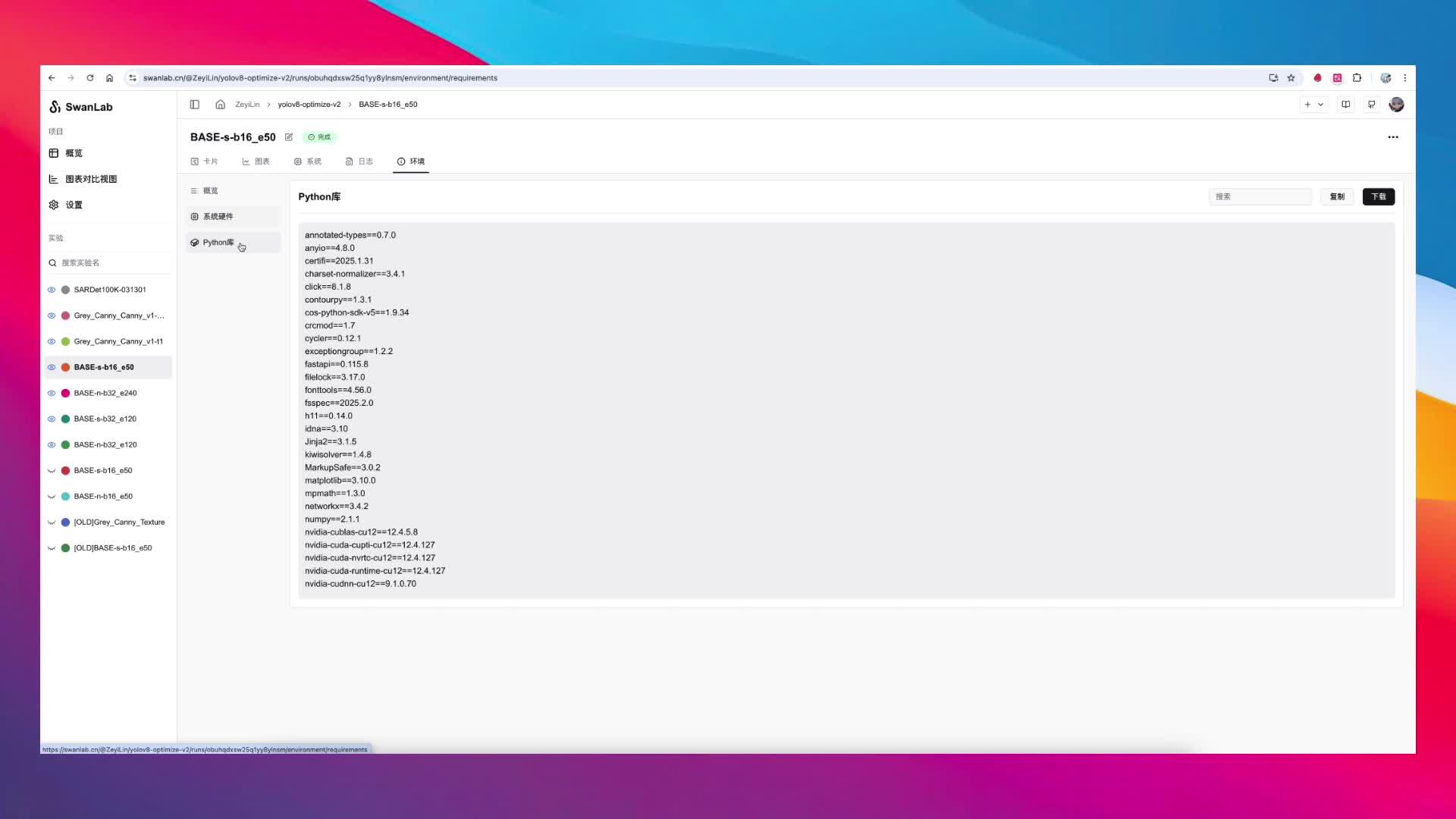Click the edit pencil beside BASE-s-b16_e50 title

[x=289, y=136]
